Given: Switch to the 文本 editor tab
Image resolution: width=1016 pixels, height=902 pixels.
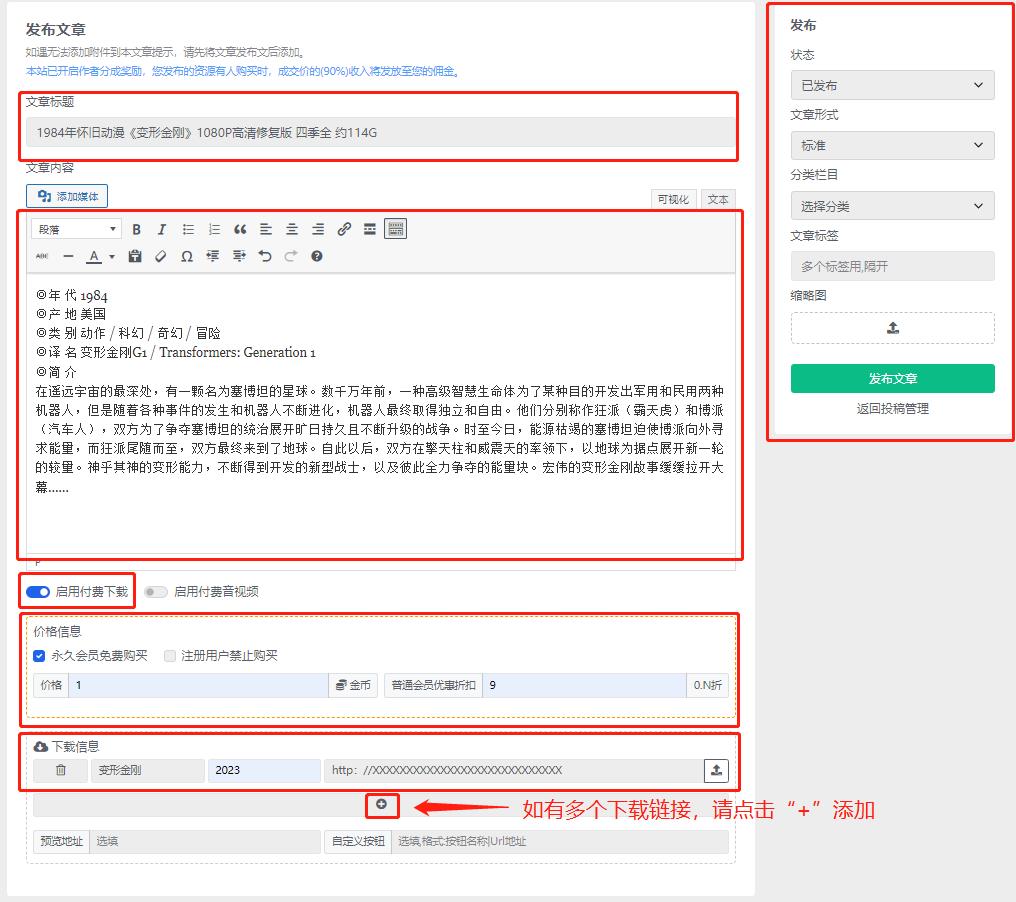Looking at the screenshot, I should (718, 199).
